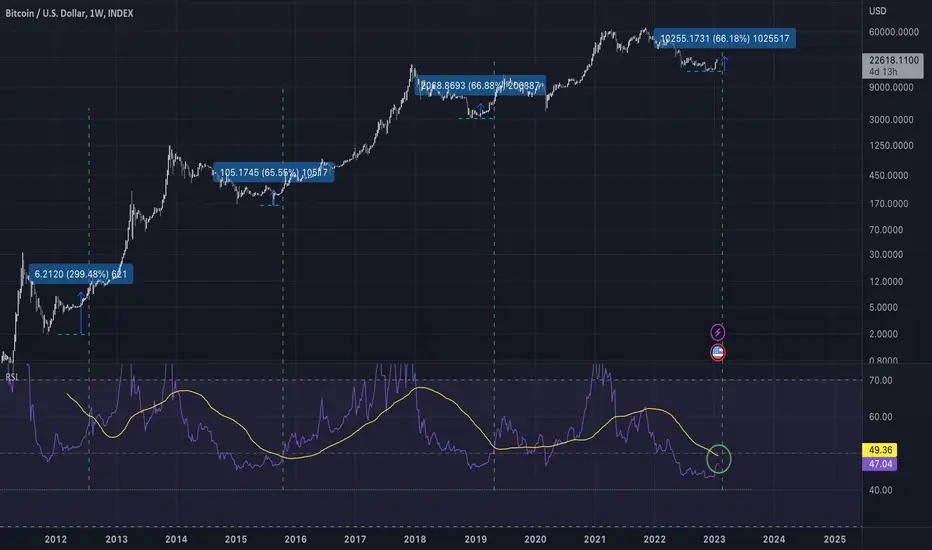
Task: Select the 6.2120 (299.48%) measurement label
Action: (x=80, y=274)
